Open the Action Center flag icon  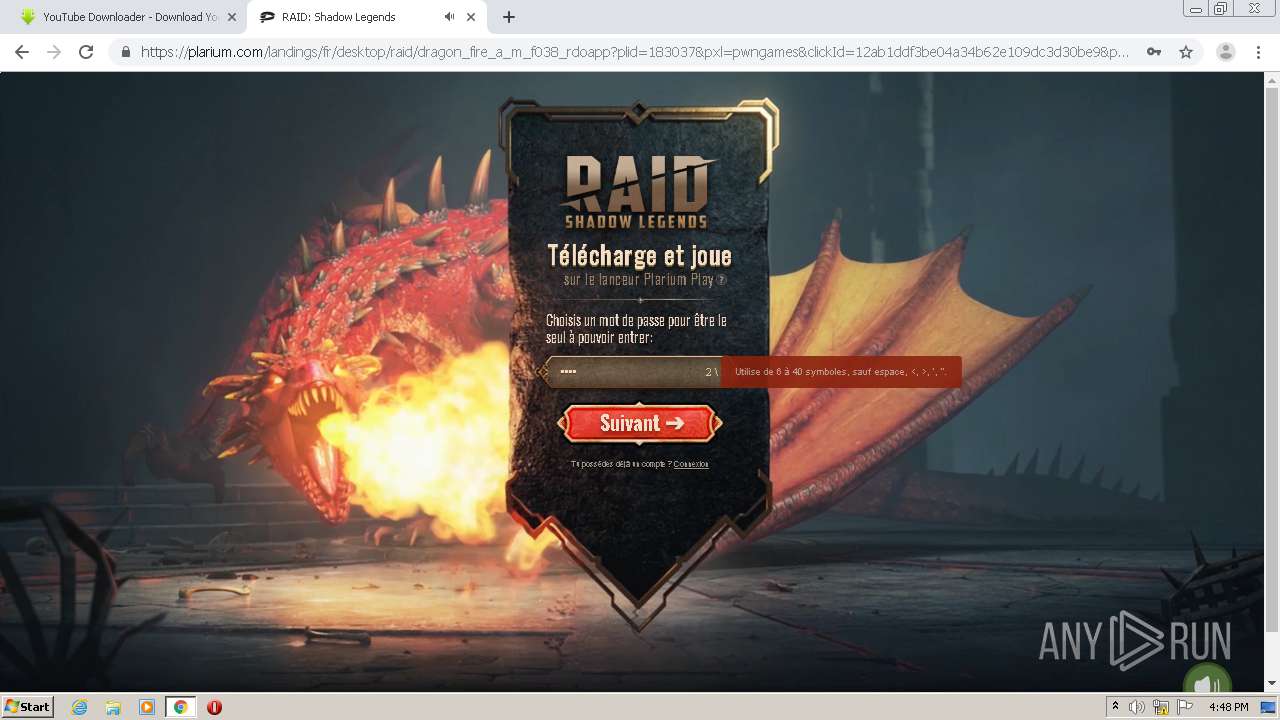point(1185,707)
